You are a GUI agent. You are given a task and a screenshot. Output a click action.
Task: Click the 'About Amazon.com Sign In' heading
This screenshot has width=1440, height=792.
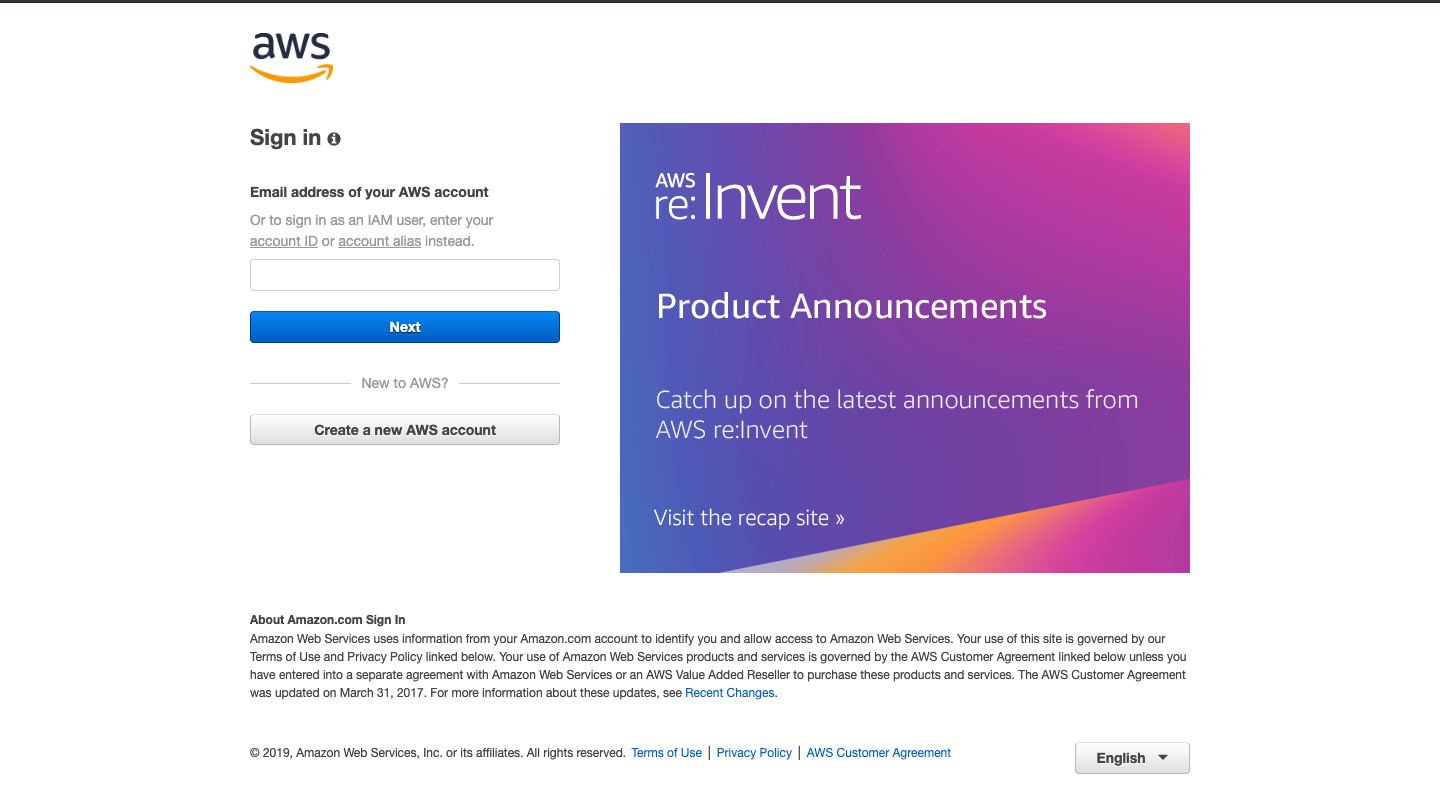point(327,620)
